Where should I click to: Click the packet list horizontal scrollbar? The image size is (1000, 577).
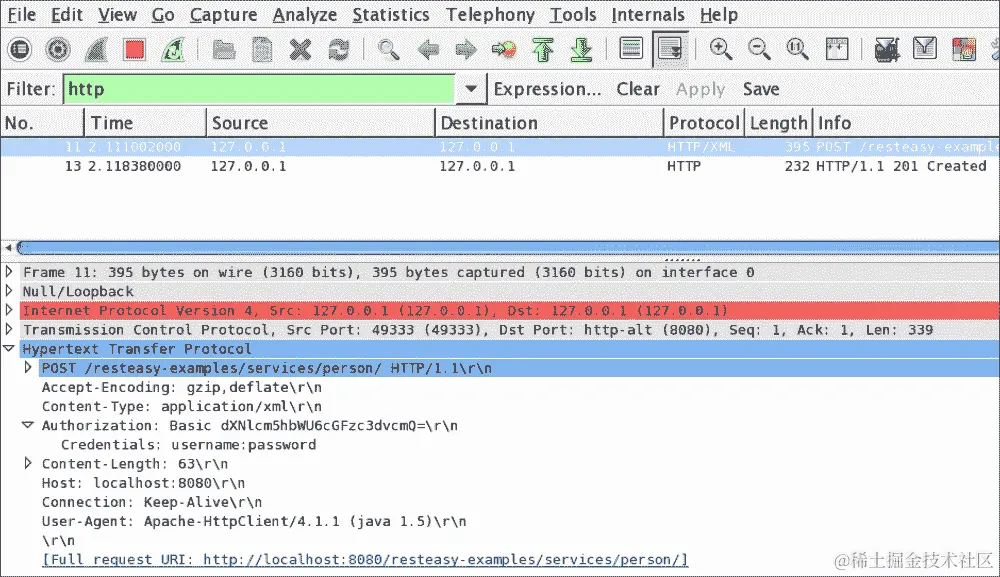point(507,247)
